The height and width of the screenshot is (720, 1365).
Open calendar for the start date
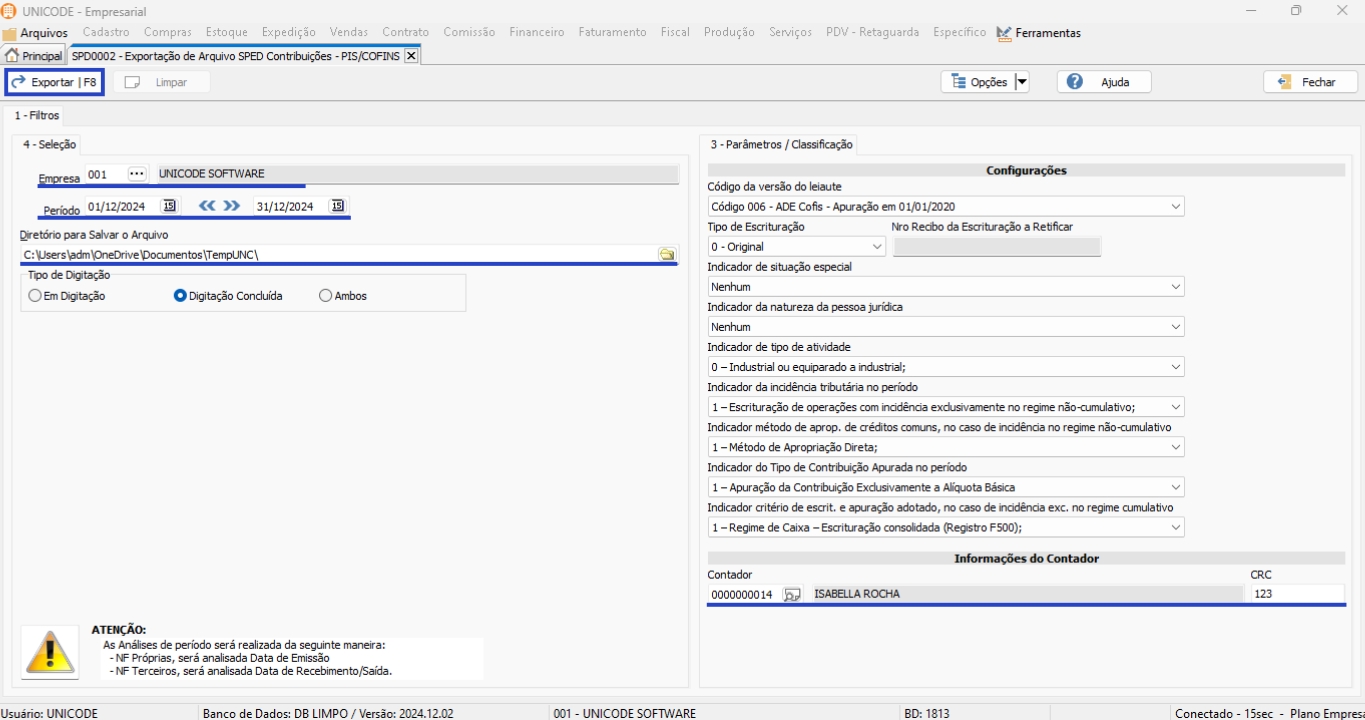tap(169, 206)
